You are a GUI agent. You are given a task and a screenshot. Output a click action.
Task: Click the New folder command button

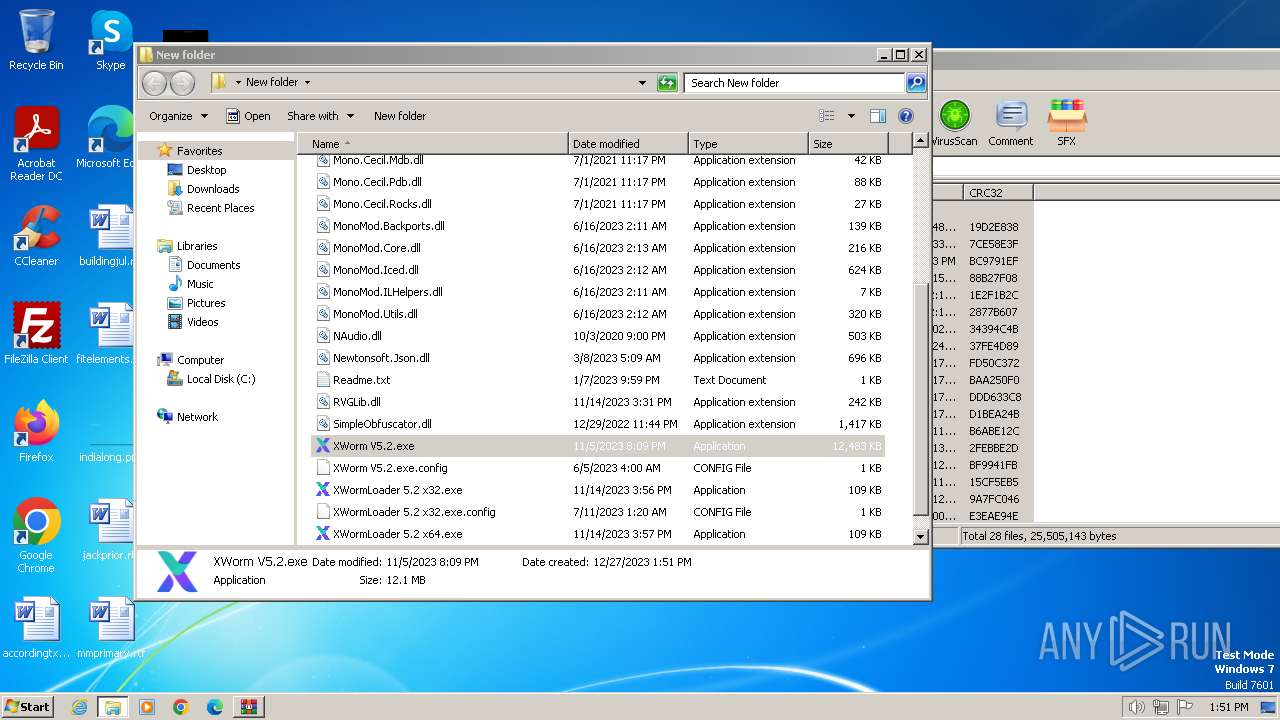pyautogui.click(x=400, y=116)
